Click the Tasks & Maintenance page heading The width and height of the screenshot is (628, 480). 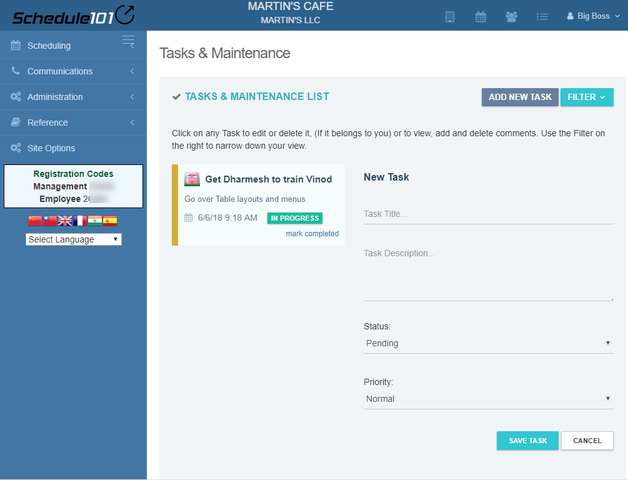click(225, 53)
